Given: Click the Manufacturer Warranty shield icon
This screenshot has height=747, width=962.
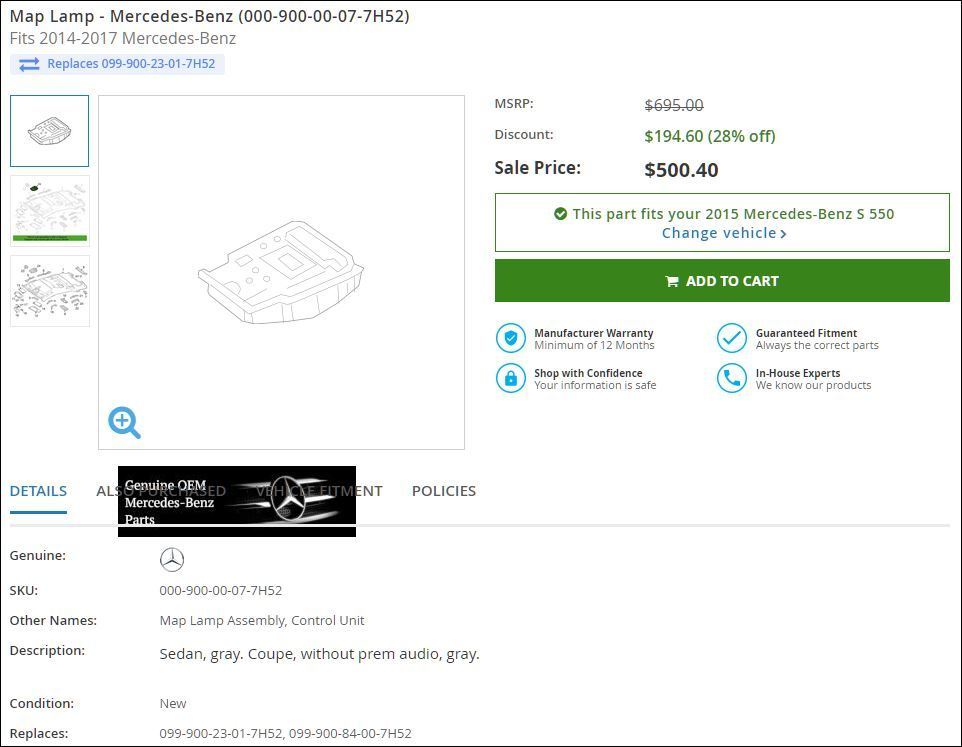Looking at the screenshot, I should pyautogui.click(x=510, y=339).
